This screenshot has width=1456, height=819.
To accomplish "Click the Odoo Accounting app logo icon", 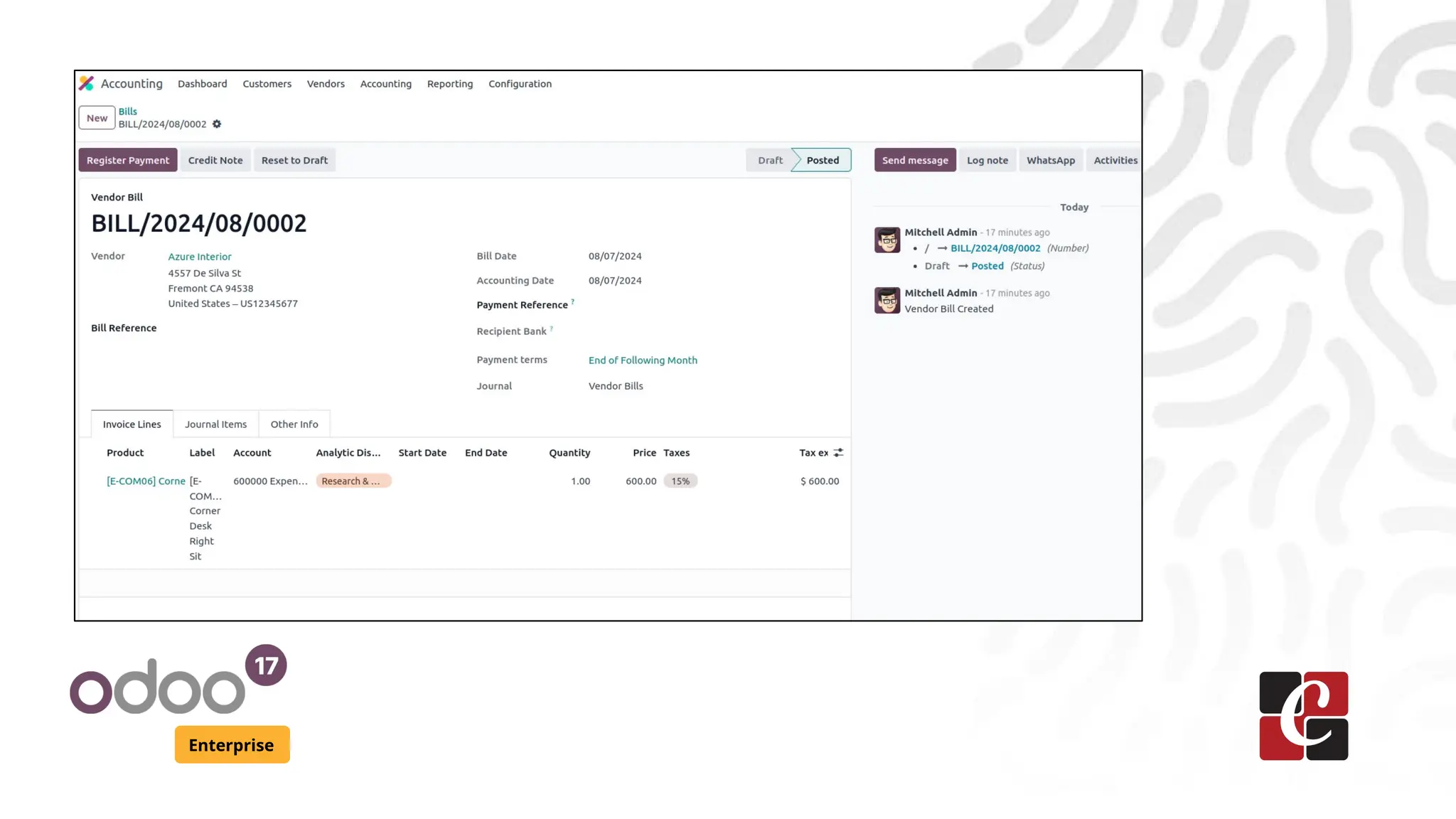I will pyautogui.click(x=87, y=84).
